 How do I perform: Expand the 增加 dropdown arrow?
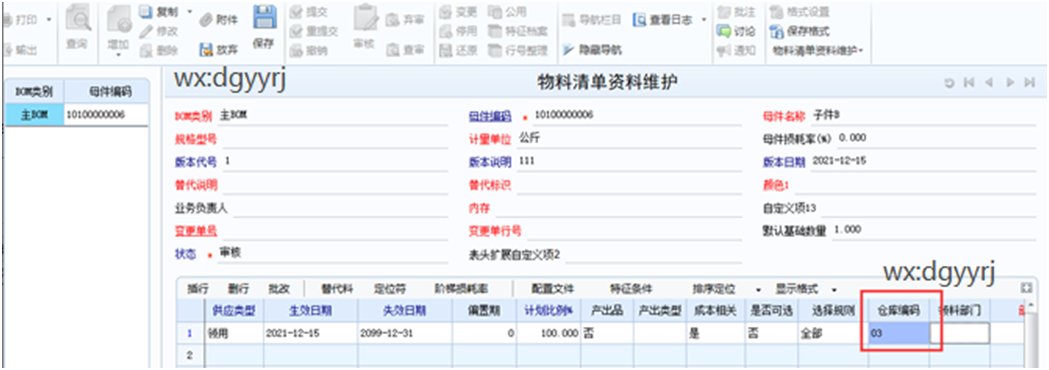coord(118,54)
